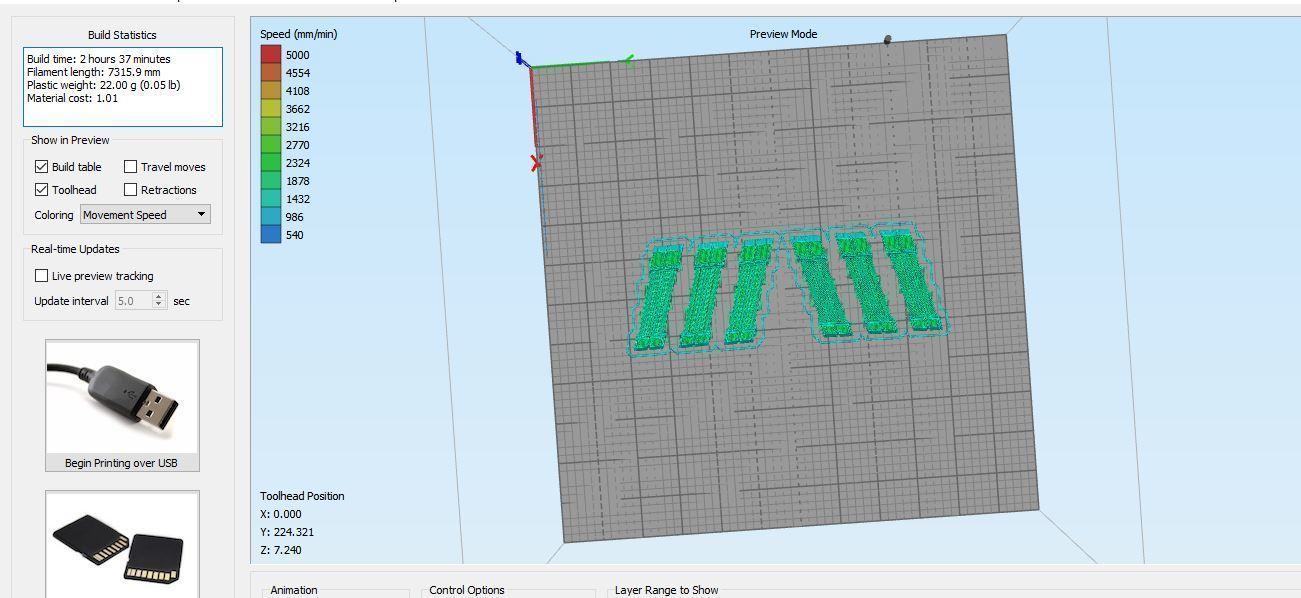1301x598 pixels.
Task: Click the Speed (mm/min) legend title
Action: 299,34
